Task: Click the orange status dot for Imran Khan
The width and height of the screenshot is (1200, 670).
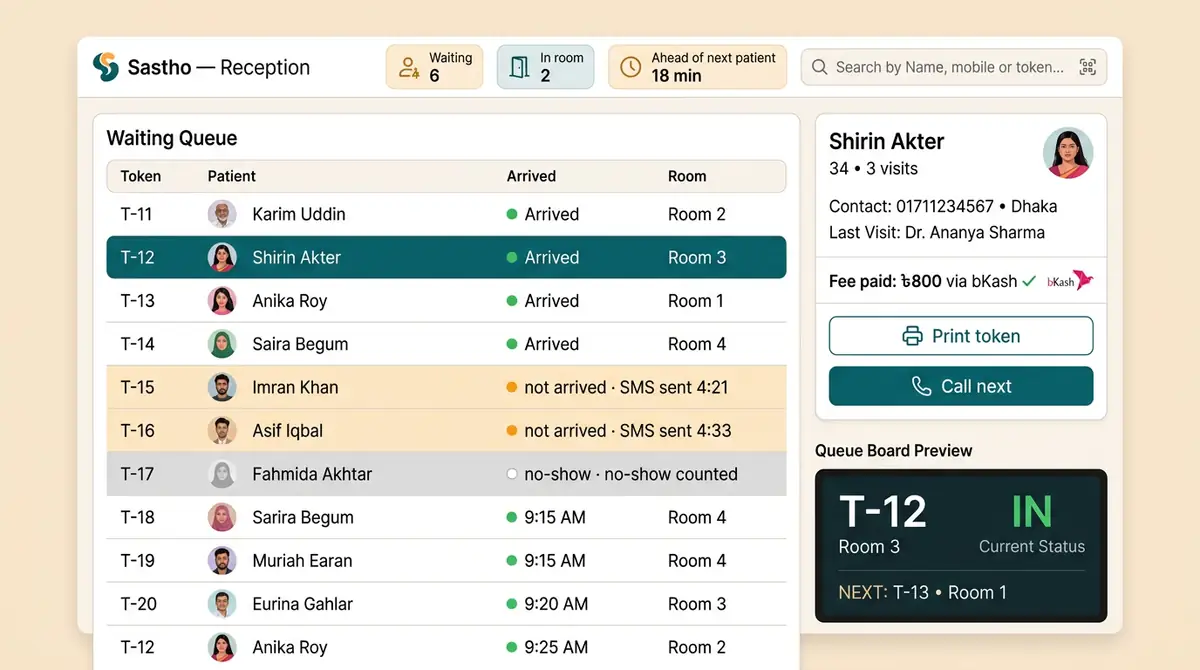Action: [512, 387]
